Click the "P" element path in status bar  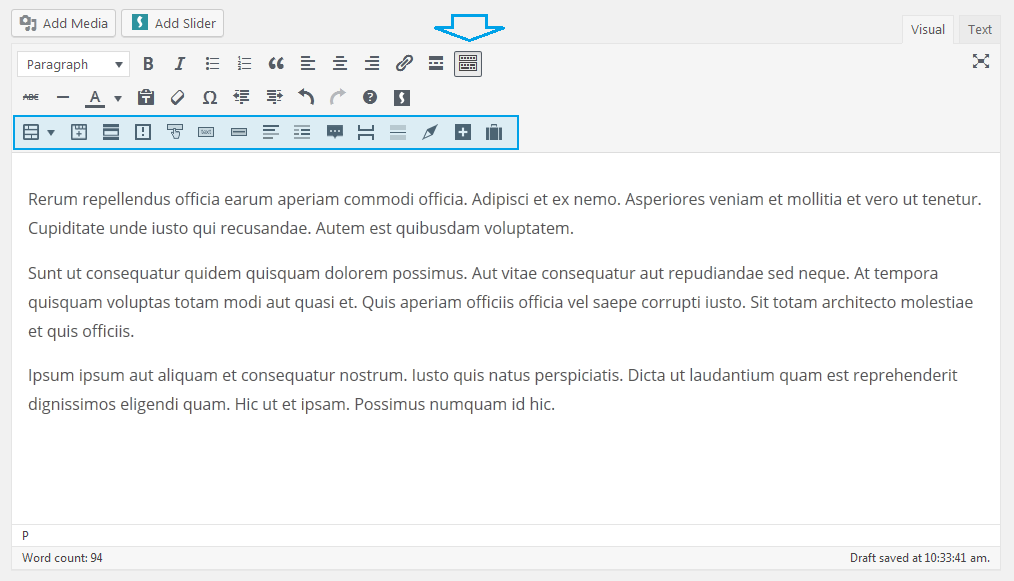coord(25,535)
